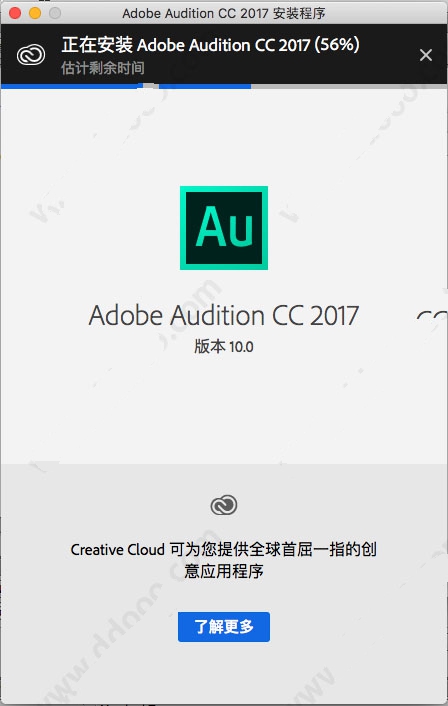The width and height of the screenshot is (448, 706).
Task: Click the red close window button
Action: pos(15,13)
